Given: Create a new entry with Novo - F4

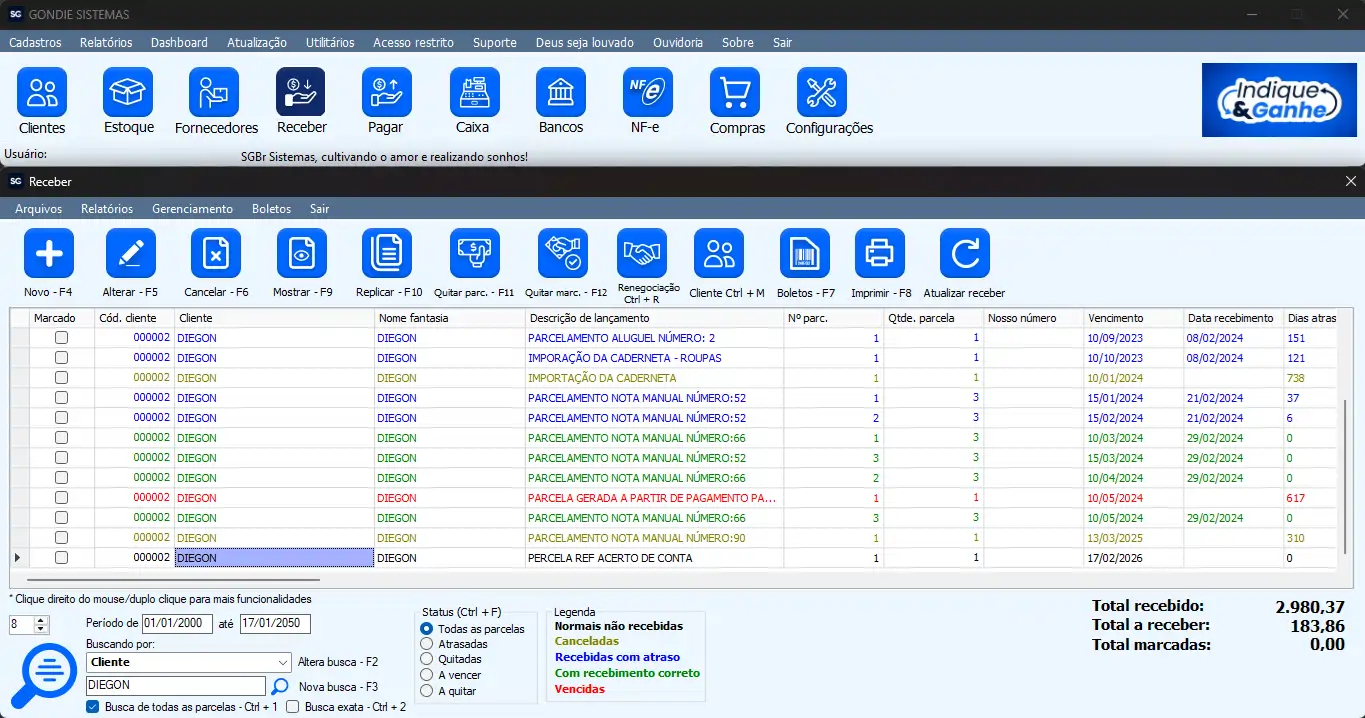Looking at the screenshot, I should coord(49,254).
